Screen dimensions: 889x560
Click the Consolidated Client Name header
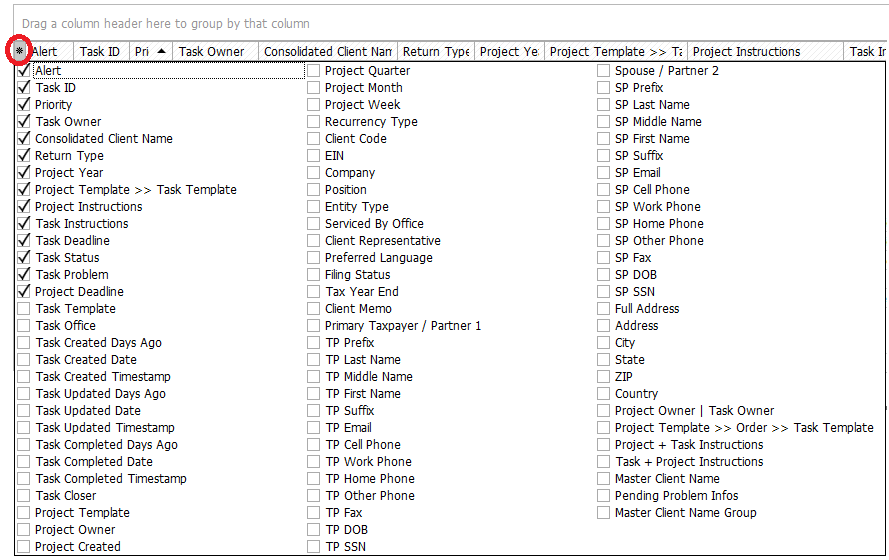[x=328, y=52]
